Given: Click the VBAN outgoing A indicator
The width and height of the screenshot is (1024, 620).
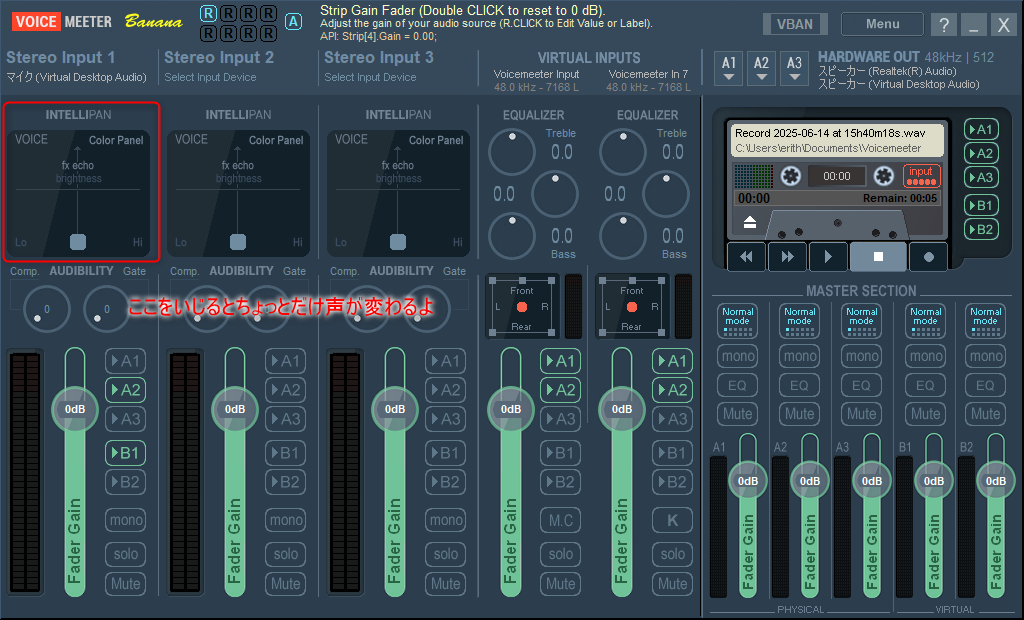Looking at the screenshot, I should 293,22.
